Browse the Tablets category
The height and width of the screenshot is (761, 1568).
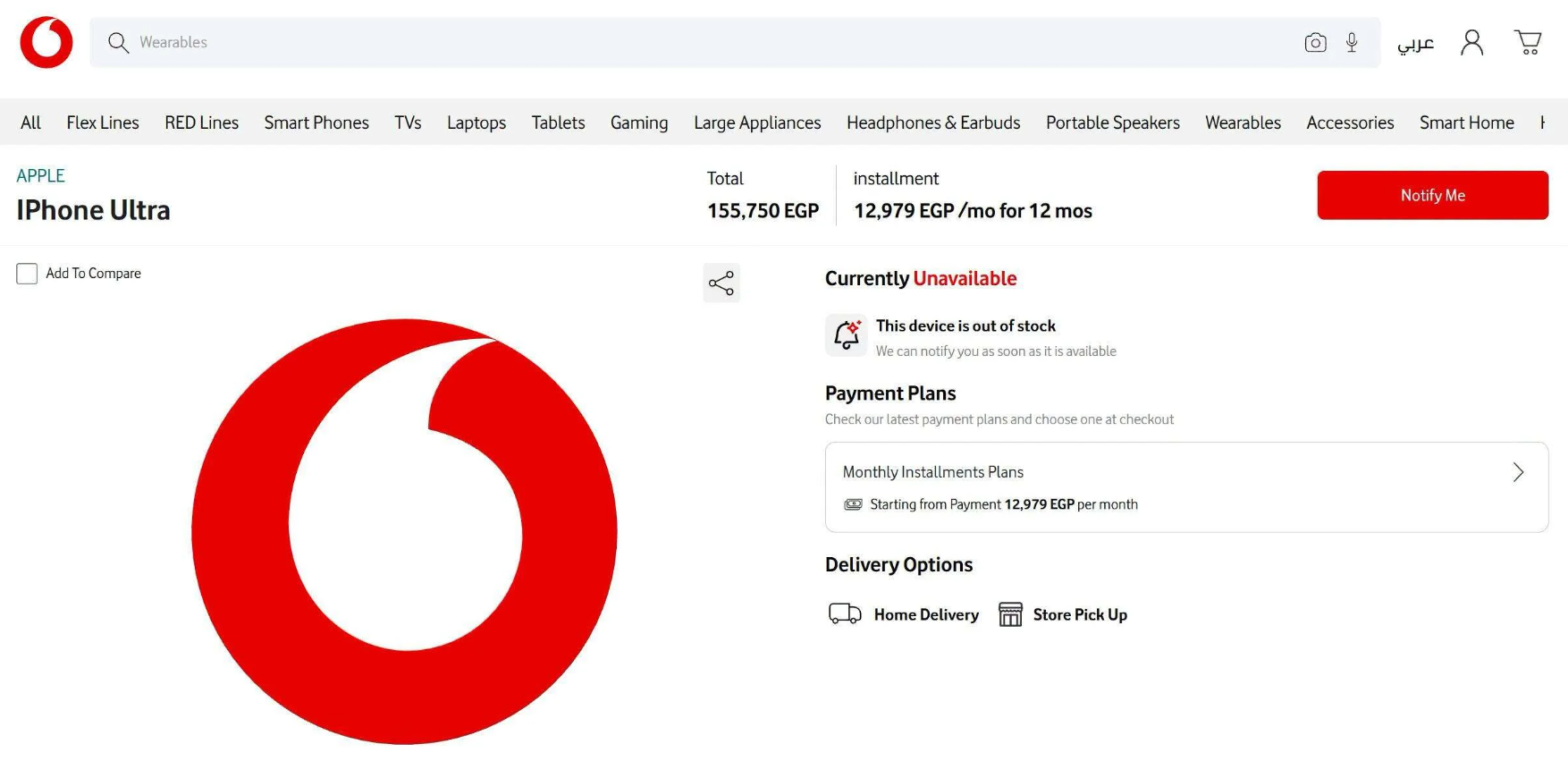pyautogui.click(x=558, y=123)
